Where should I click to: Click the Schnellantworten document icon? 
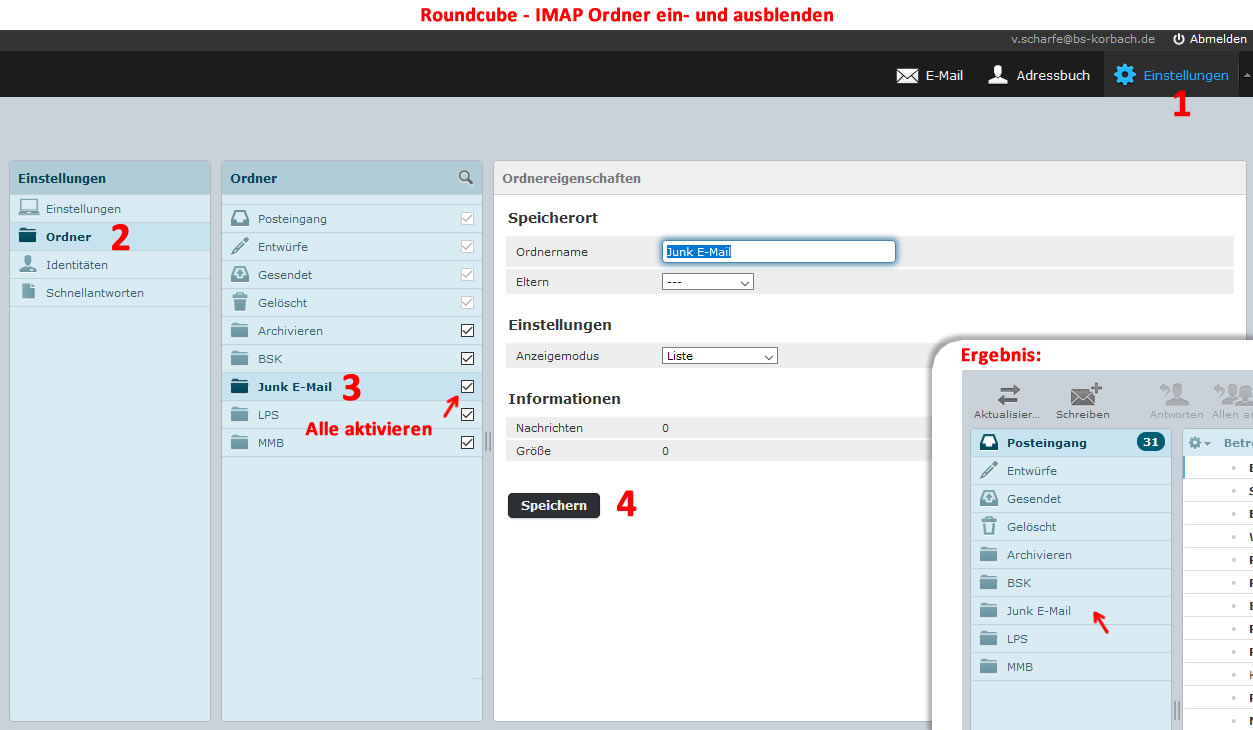[x=29, y=292]
